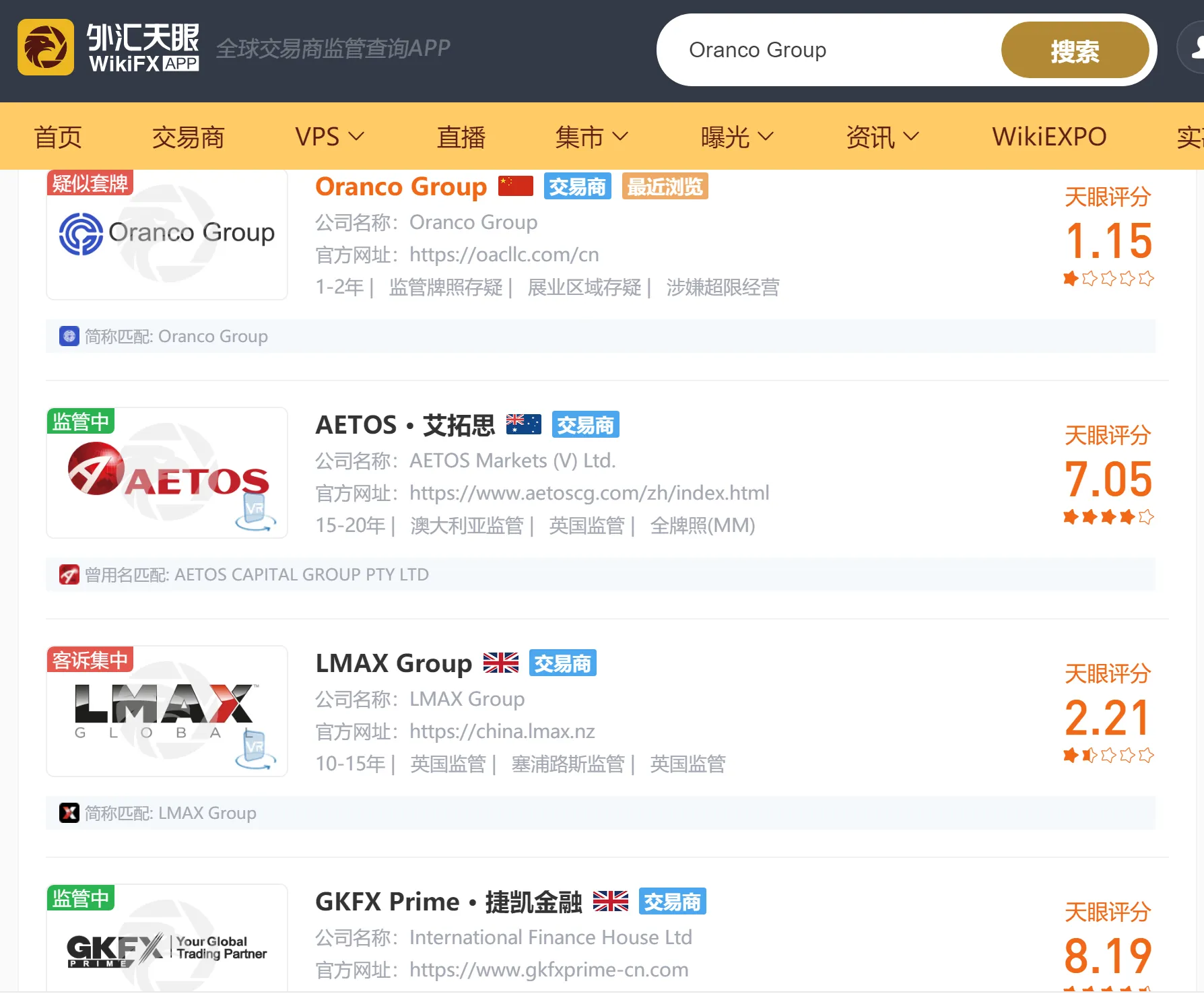Click the score value 7.05

pos(1108,479)
